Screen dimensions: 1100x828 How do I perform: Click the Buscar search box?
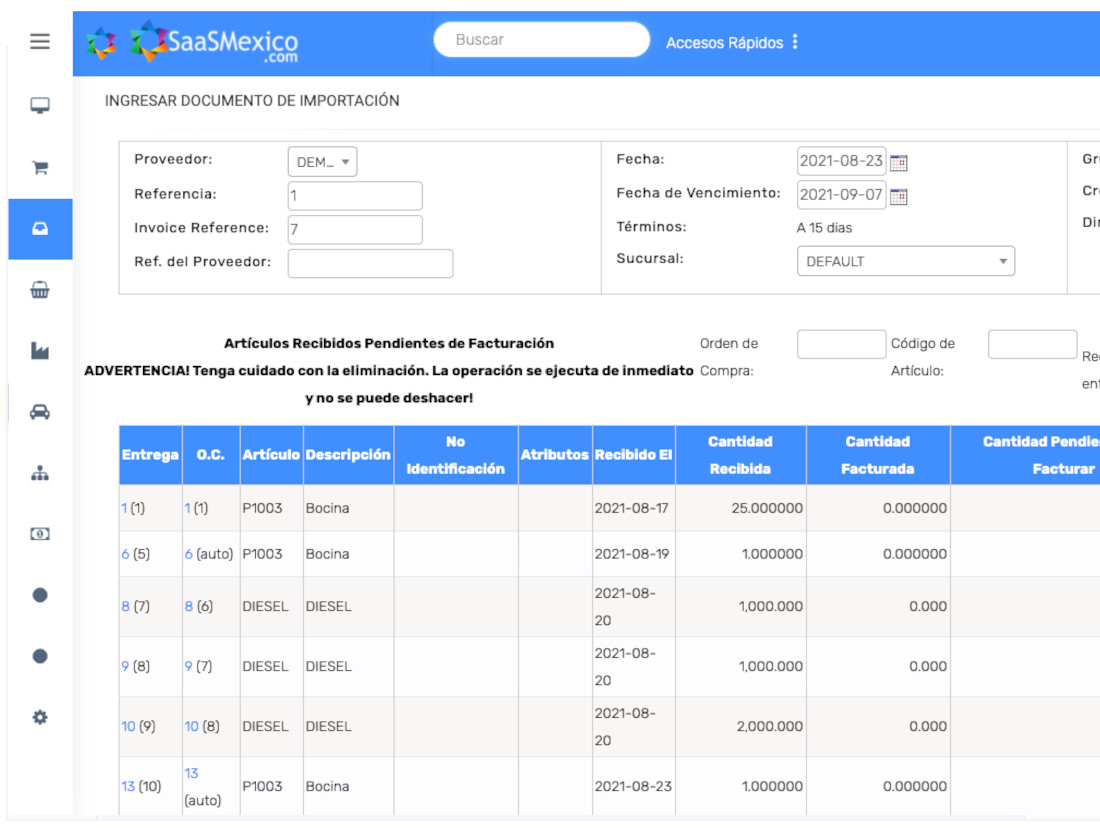542,39
